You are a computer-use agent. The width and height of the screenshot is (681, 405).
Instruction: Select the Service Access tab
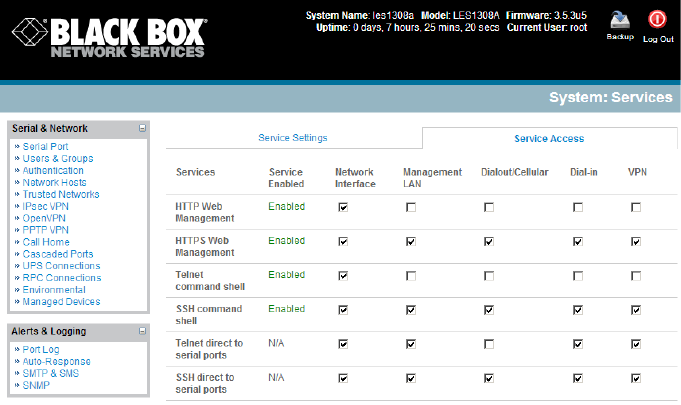[549, 138]
